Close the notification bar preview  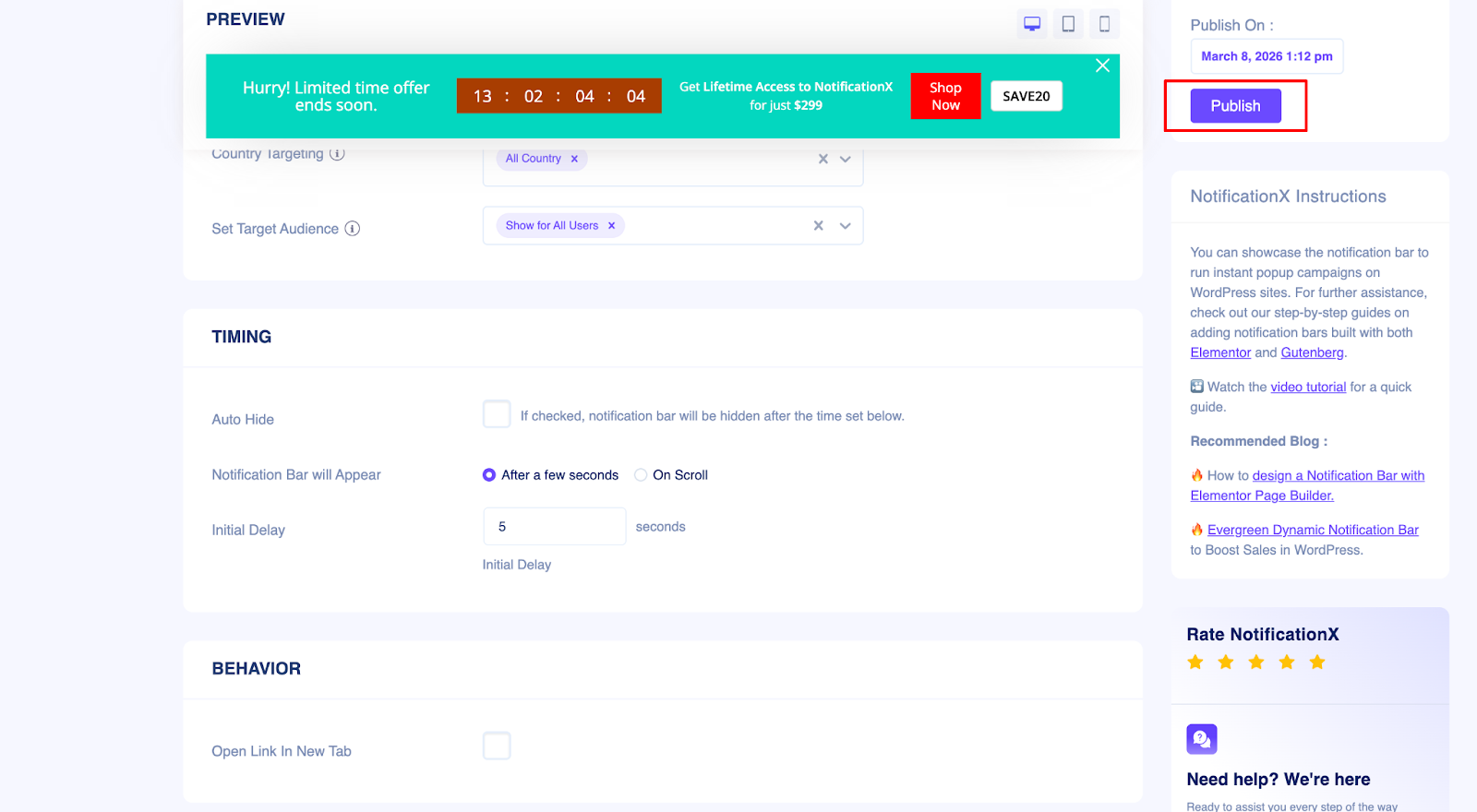coord(1102,66)
